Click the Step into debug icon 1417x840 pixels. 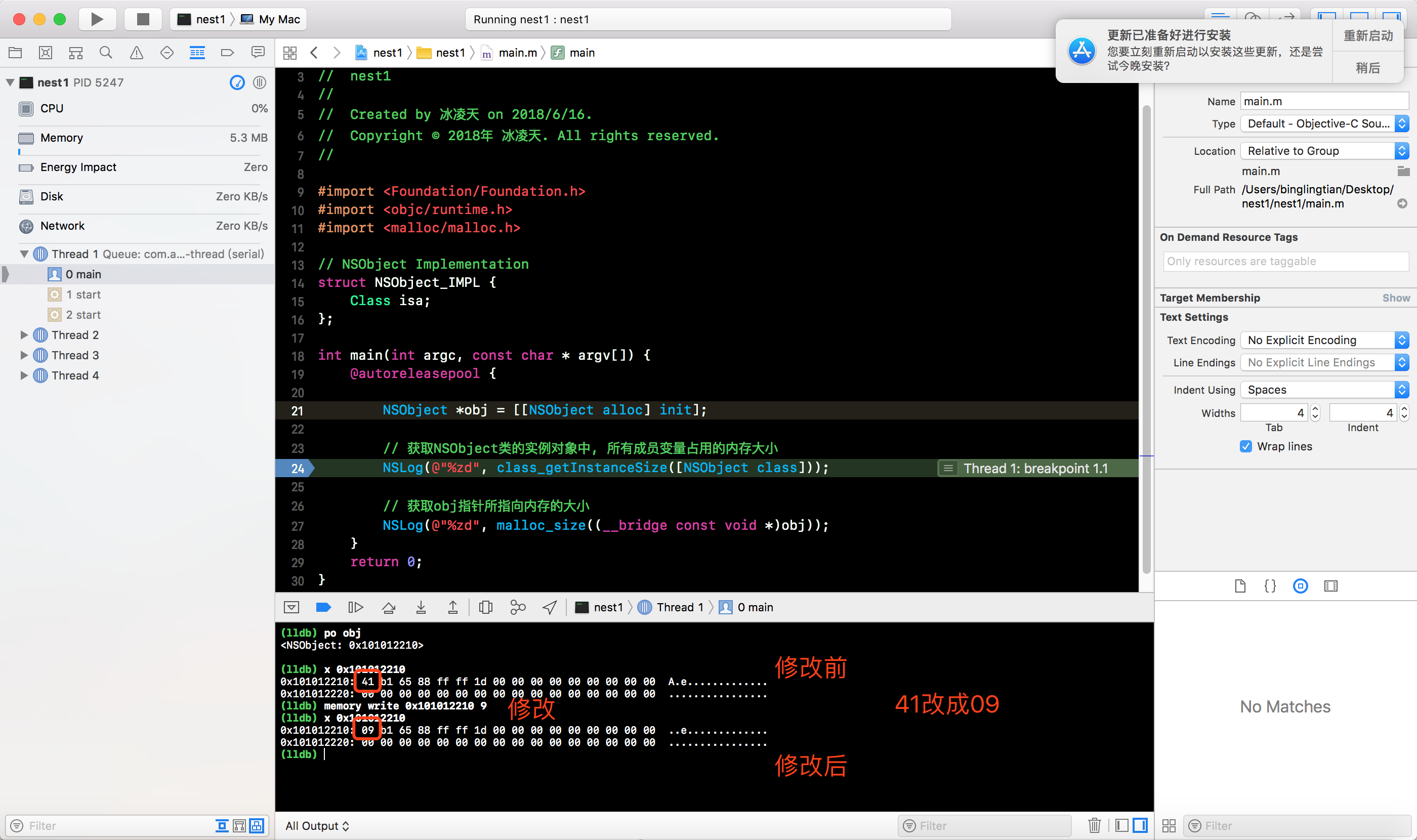coord(421,607)
